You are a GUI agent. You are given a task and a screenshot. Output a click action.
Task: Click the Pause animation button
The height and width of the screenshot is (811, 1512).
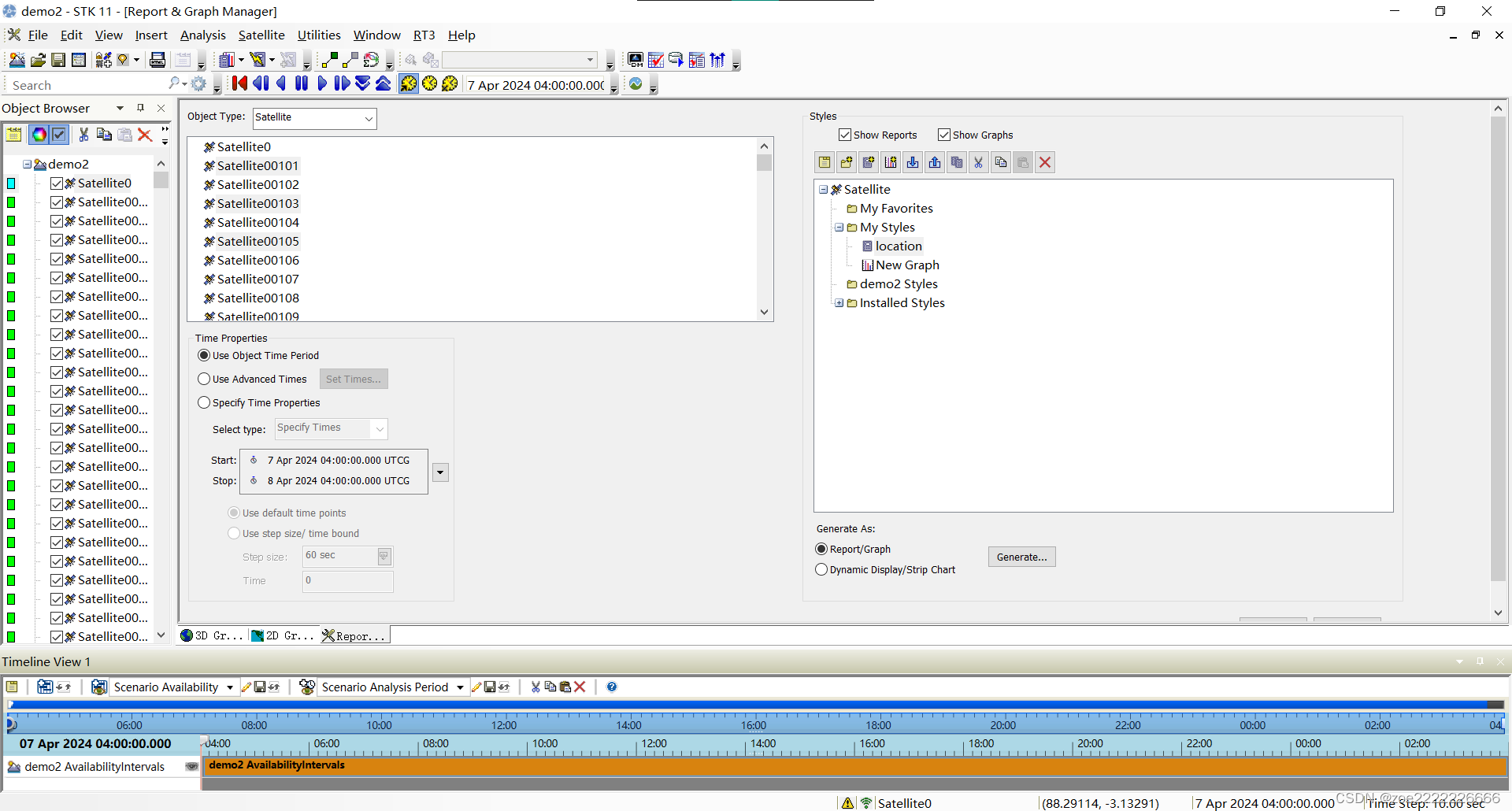(302, 83)
